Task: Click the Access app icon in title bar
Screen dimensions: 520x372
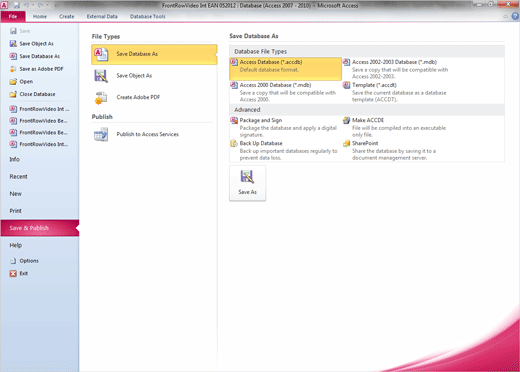Action: [x=4, y=5]
